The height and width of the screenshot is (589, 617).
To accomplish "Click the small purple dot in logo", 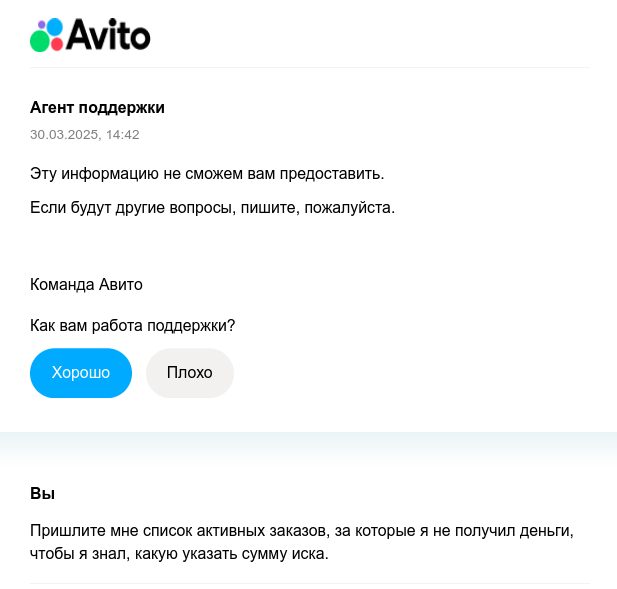I will click(x=41, y=25).
